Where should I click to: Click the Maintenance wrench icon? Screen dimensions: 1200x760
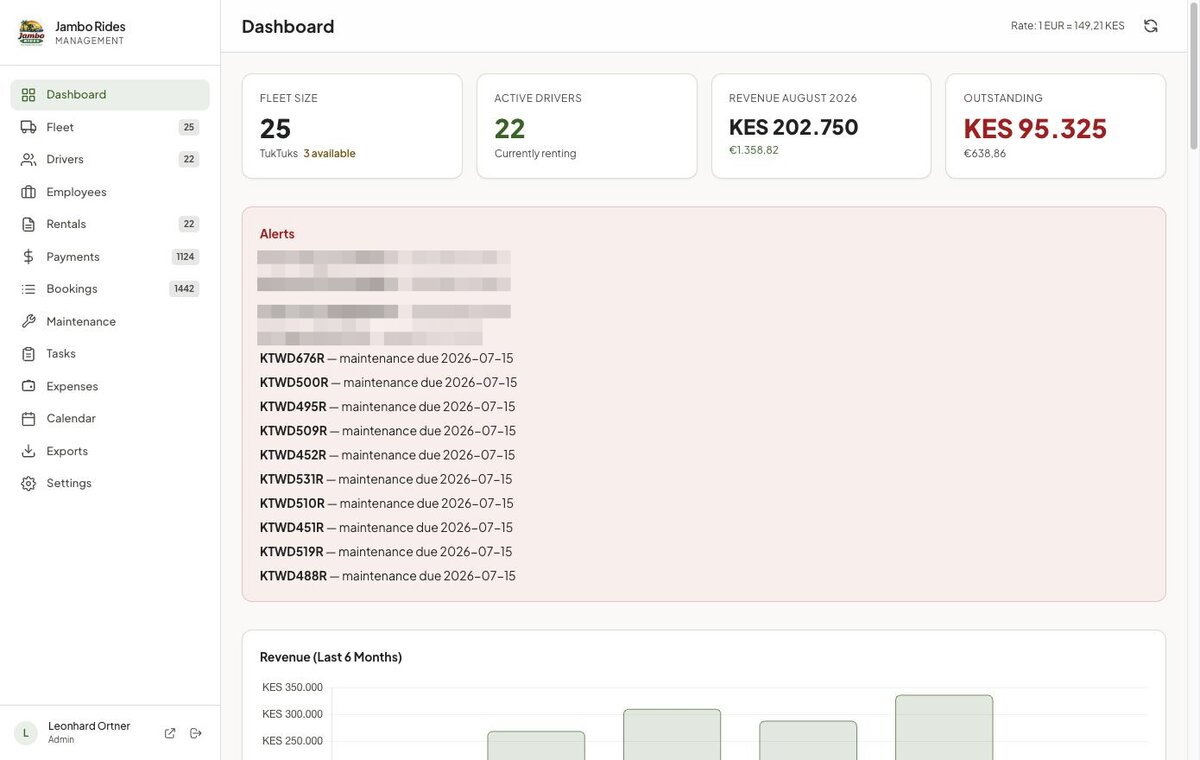pos(28,321)
